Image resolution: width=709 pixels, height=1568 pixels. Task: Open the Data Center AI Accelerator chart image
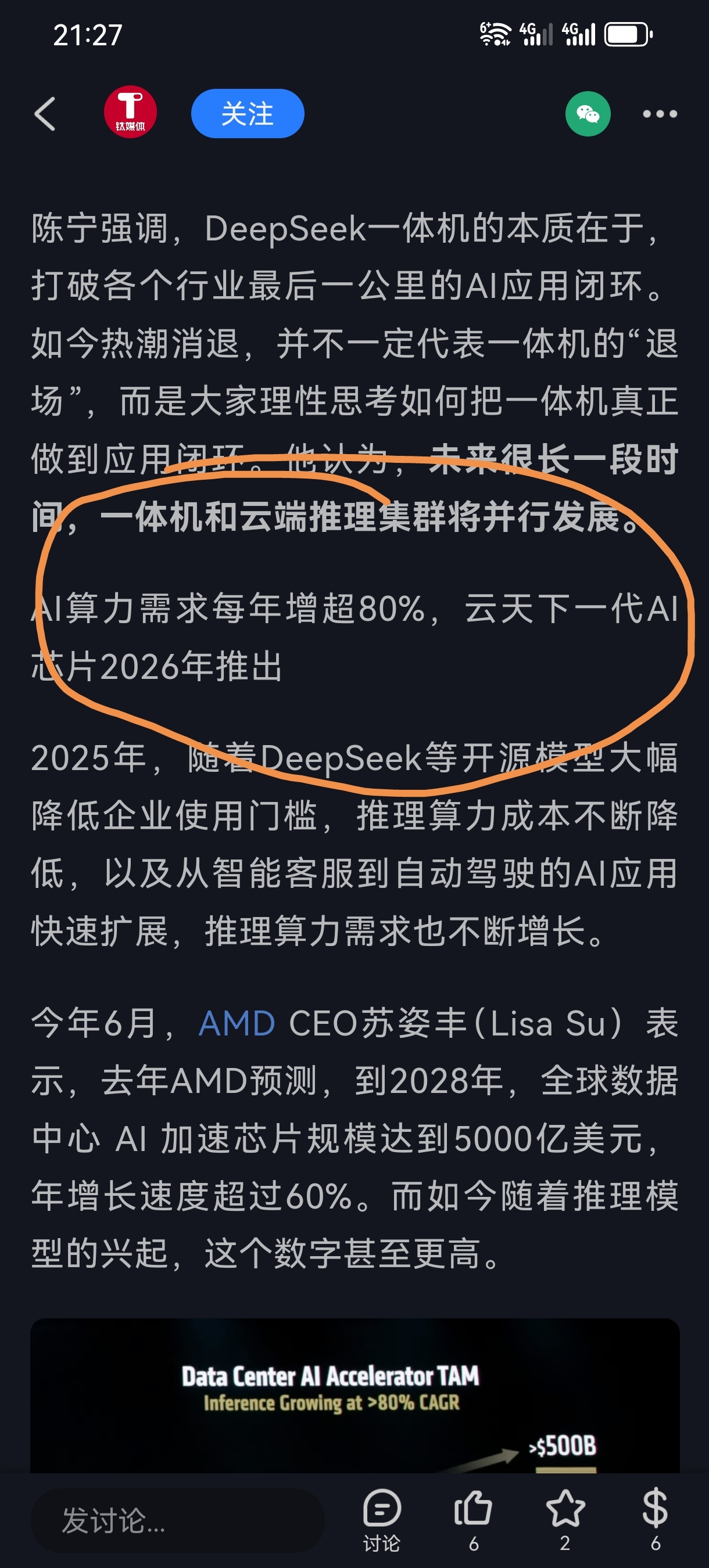(x=355, y=1396)
